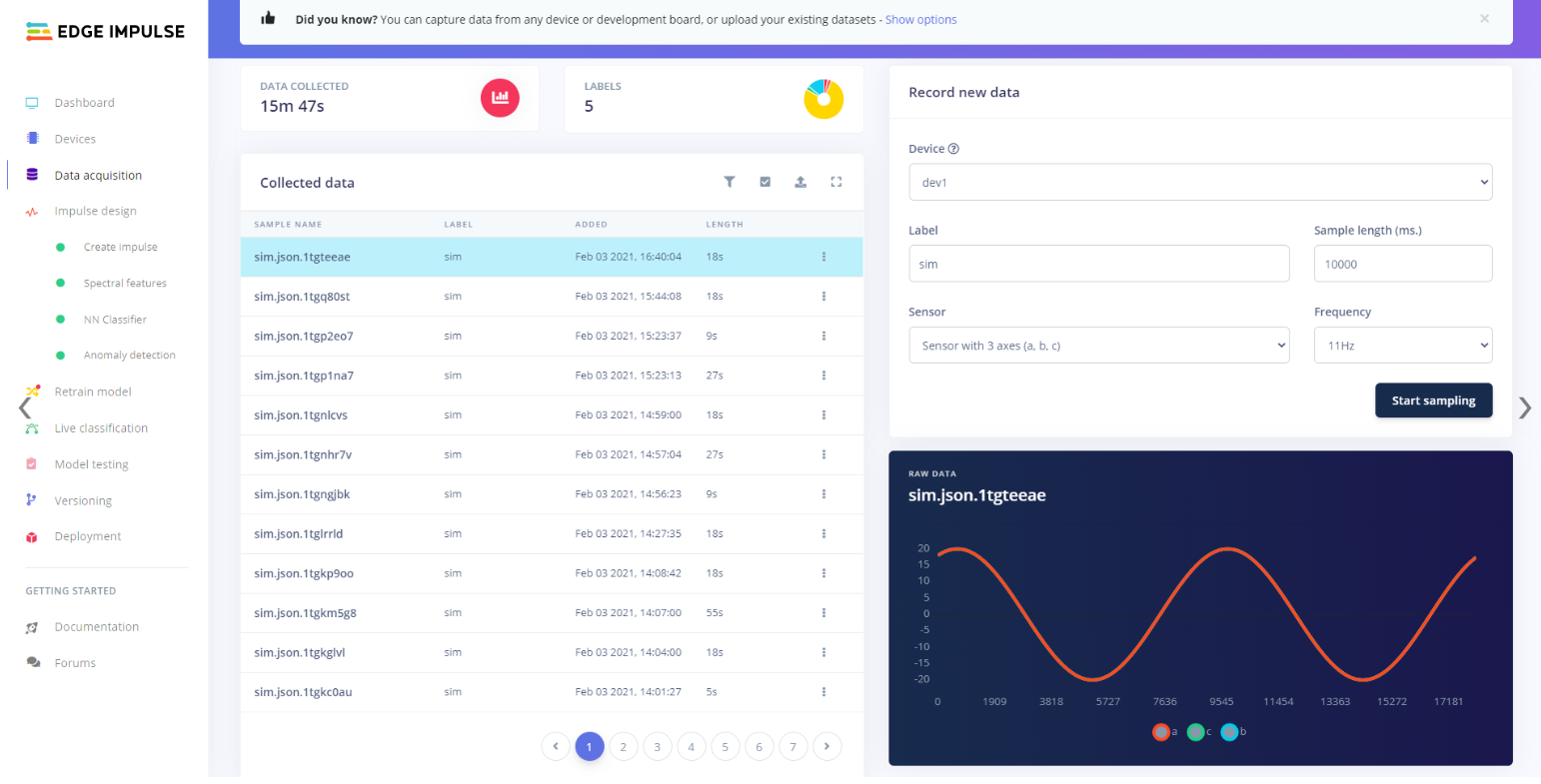Change the Sensor dropdown selection
This screenshot has width=1541, height=784.
point(1099,345)
